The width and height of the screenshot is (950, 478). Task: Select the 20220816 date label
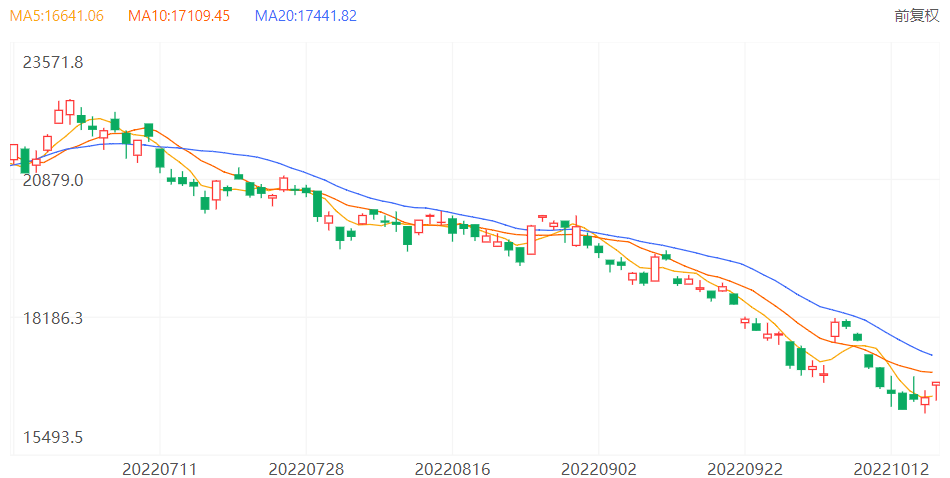[x=452, y=469]
